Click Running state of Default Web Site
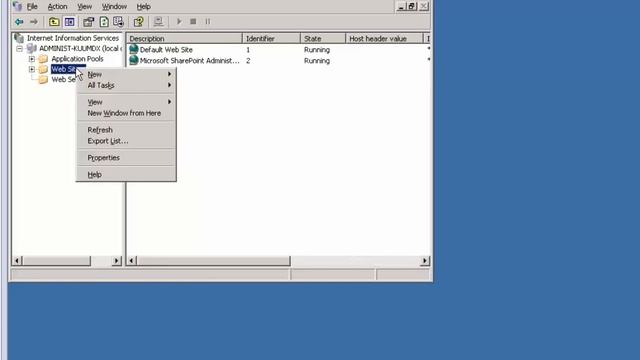This screenshot has width=640, height=360. [317, 50]
